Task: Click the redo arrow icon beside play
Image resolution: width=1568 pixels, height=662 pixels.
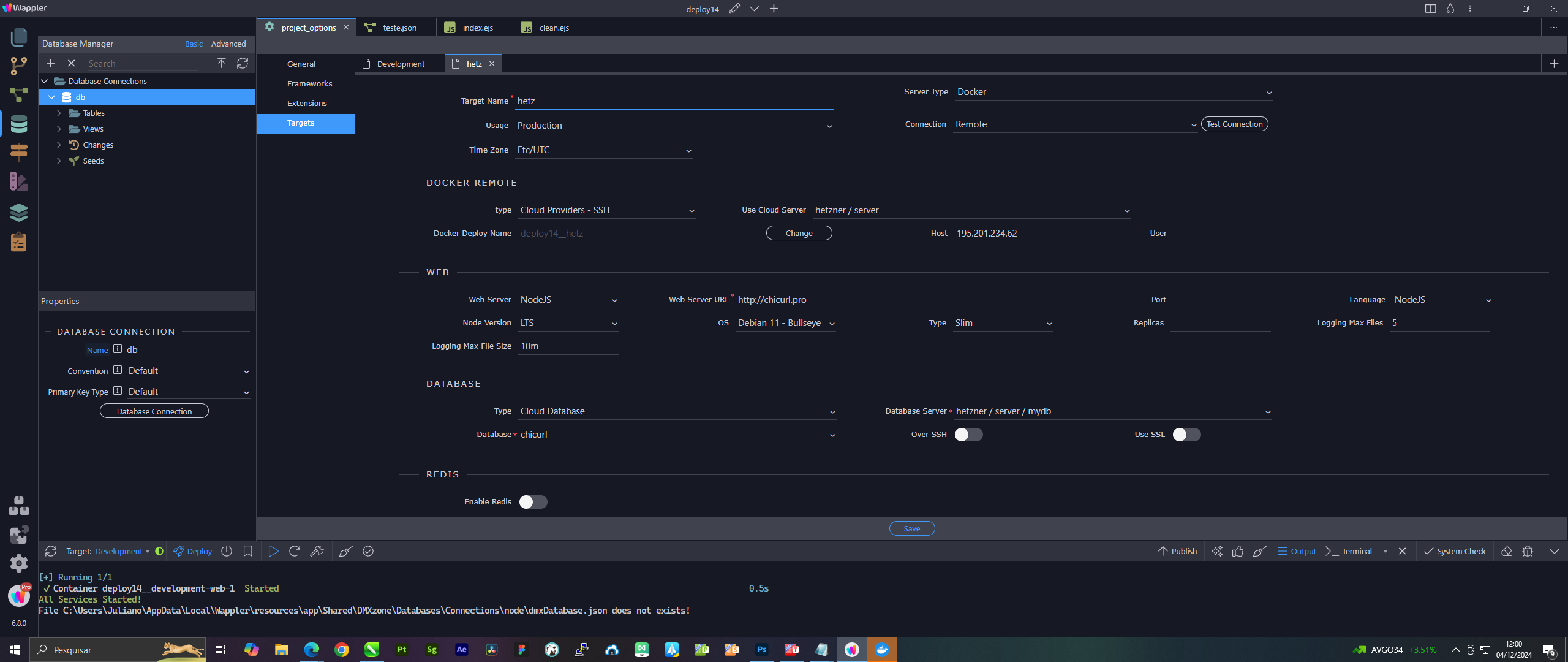Action: click(295, 551)
